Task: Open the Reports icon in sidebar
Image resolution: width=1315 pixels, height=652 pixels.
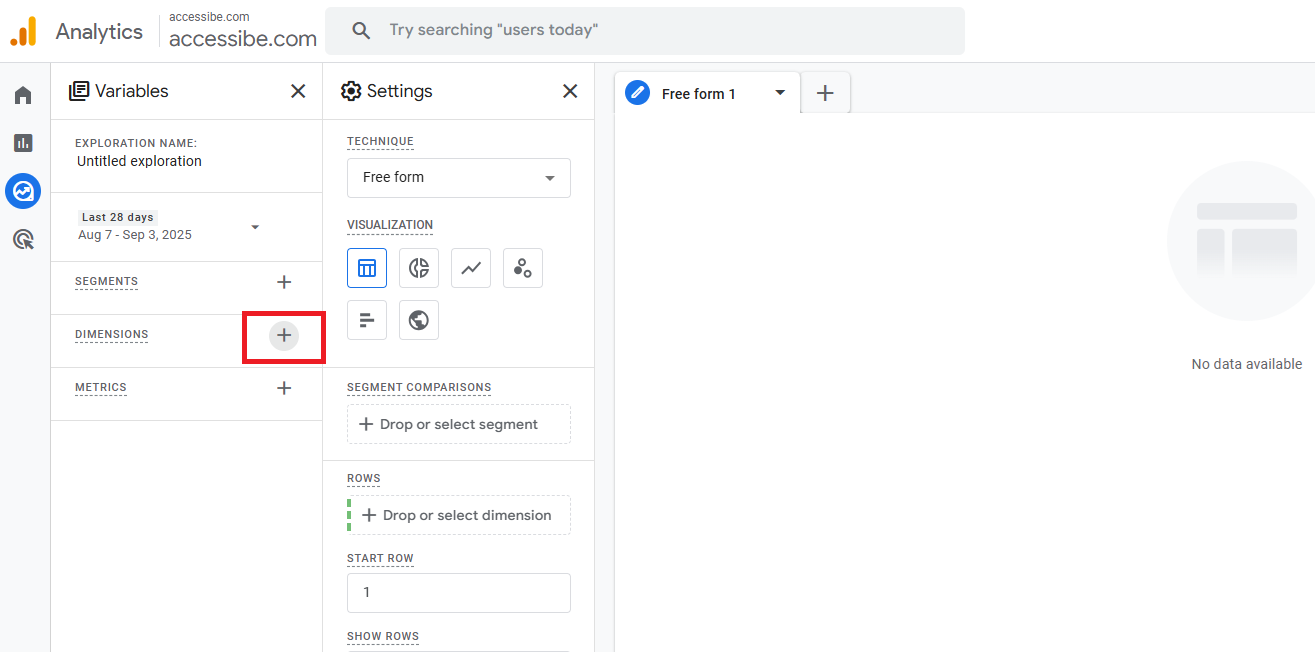Action: click(x=23, y=143)
